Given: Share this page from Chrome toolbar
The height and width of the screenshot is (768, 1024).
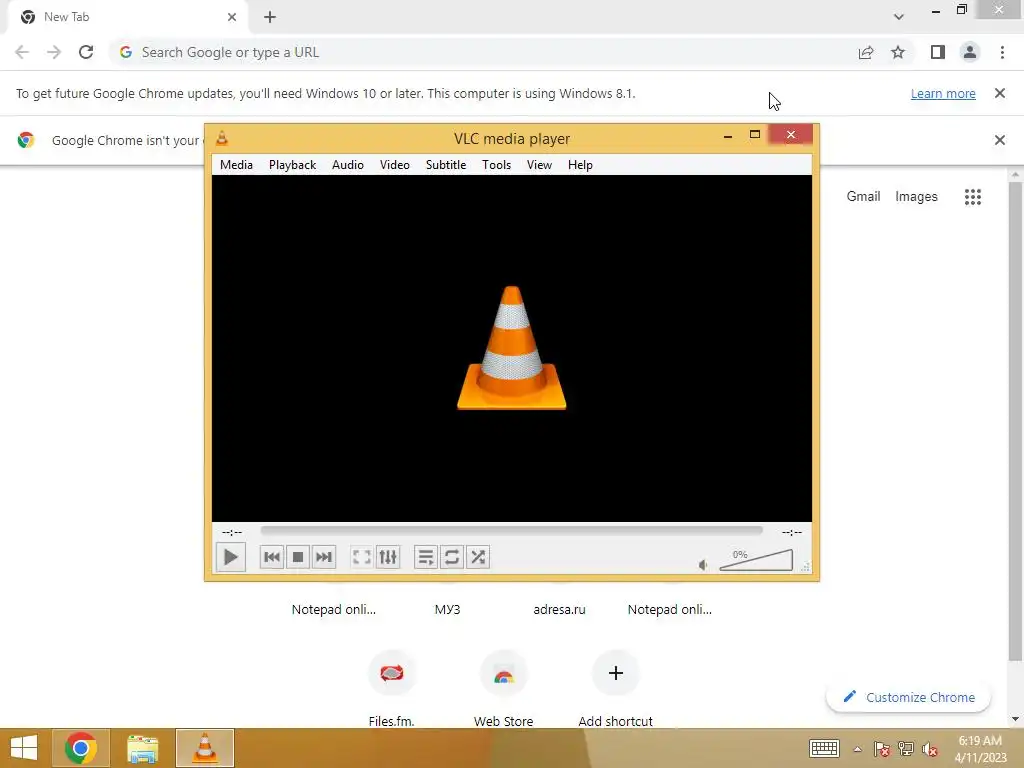Looking at the screenshot, I should pyautogui.click(x=866, y=52).
